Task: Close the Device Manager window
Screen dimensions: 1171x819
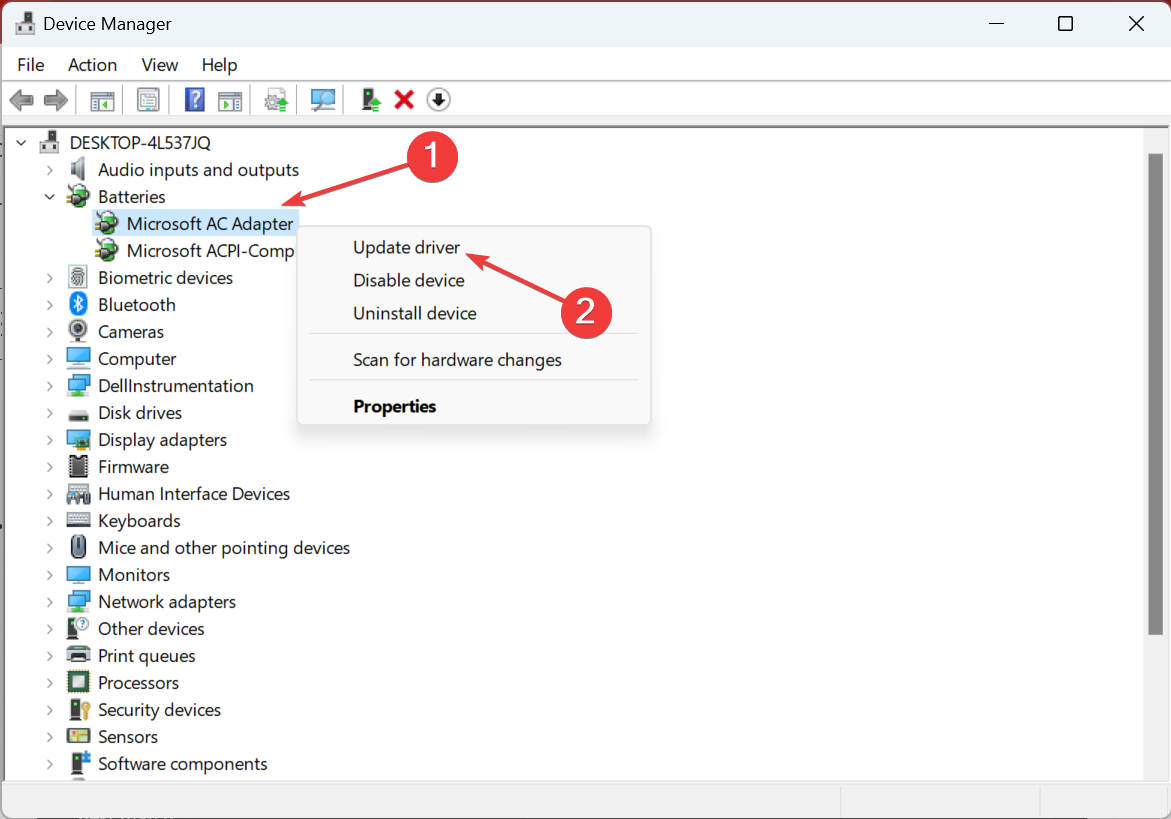Action: [1136, 24]
